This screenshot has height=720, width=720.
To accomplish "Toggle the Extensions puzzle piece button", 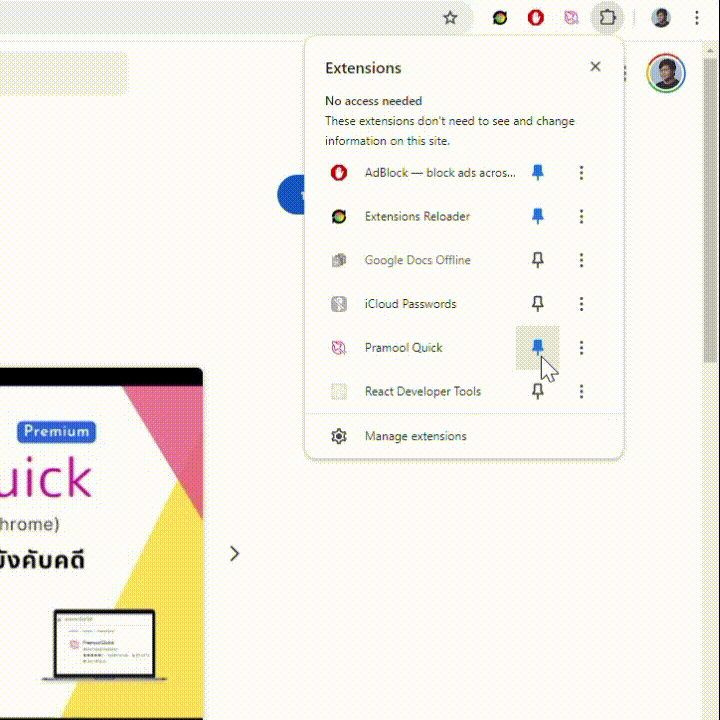I will pyautogui.click(x=607, y=18).
